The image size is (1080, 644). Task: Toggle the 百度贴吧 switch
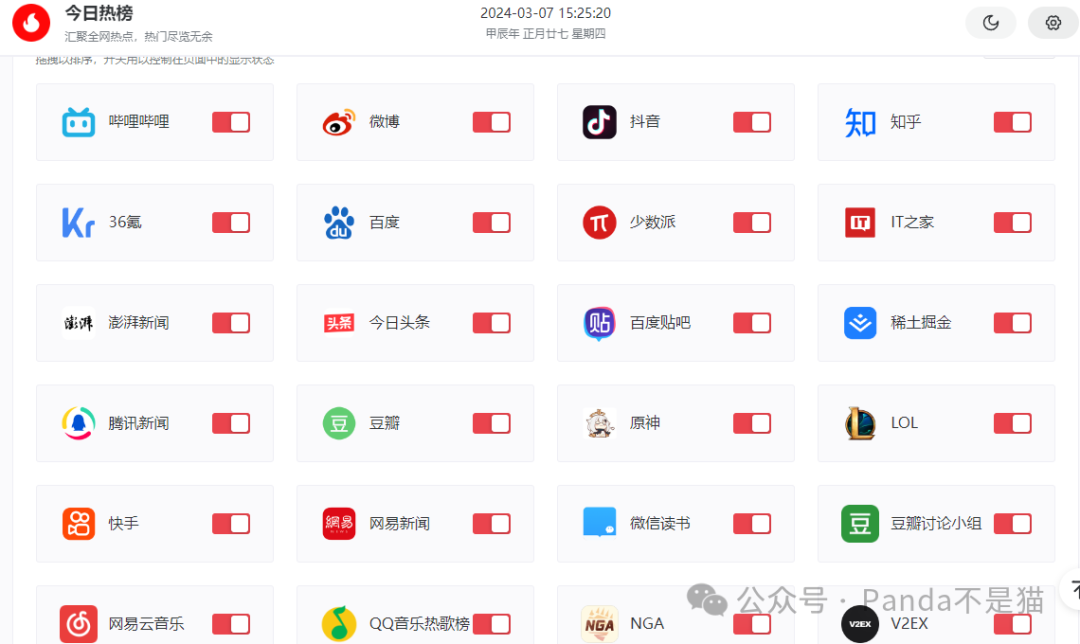(x=752, y=323)
